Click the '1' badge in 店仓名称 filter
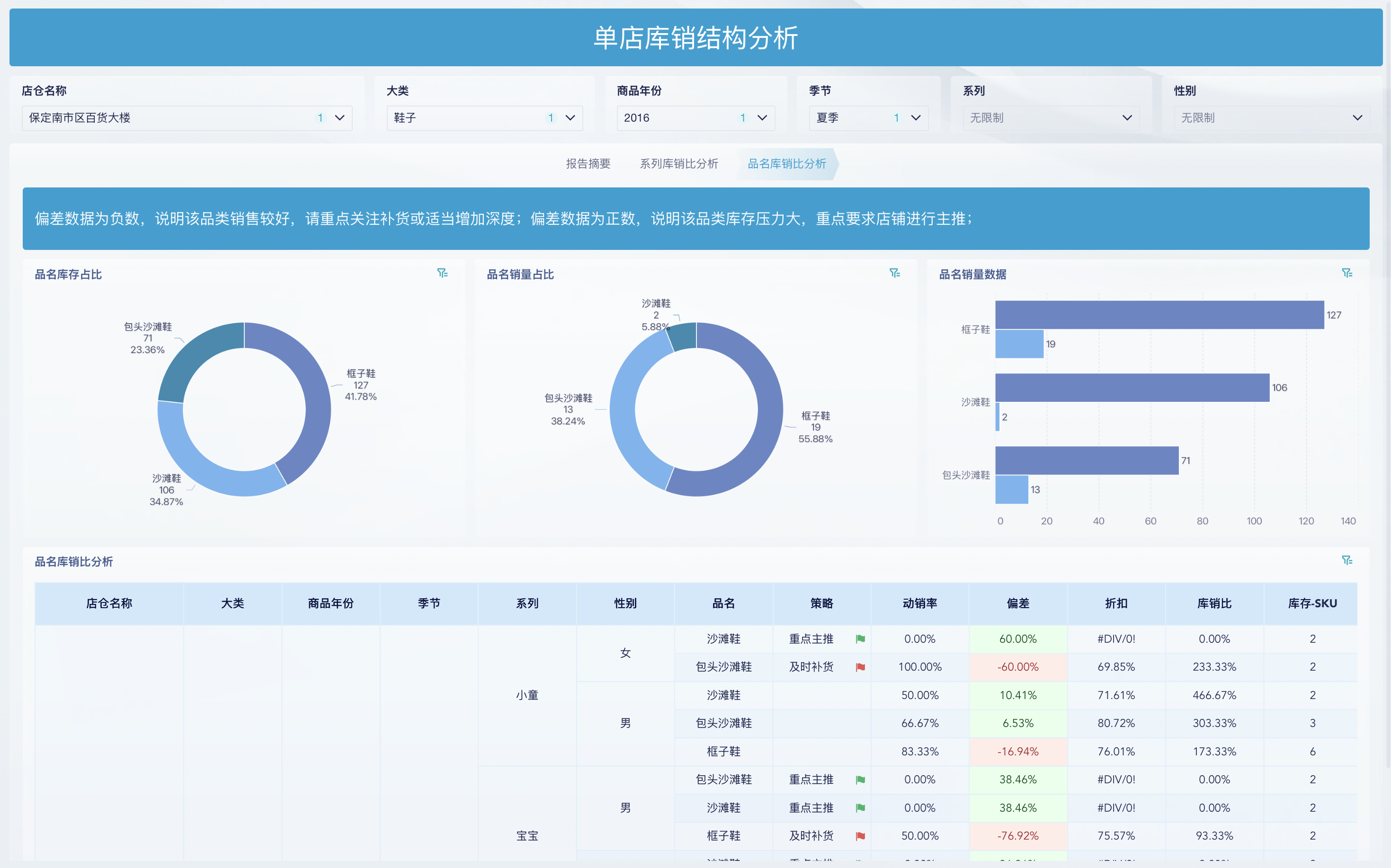Image resolution: width=1391 pixels, height=868 pixels. tap(321, 118)
